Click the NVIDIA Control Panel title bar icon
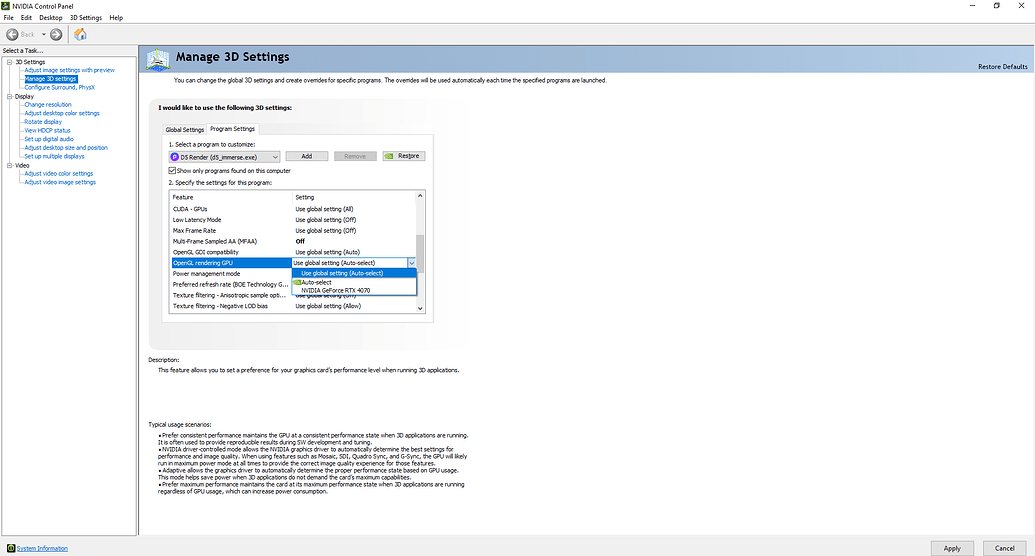 6,6
